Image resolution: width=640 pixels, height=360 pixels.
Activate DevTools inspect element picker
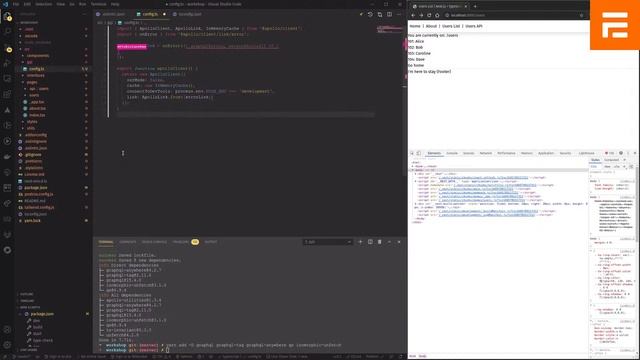412,153
